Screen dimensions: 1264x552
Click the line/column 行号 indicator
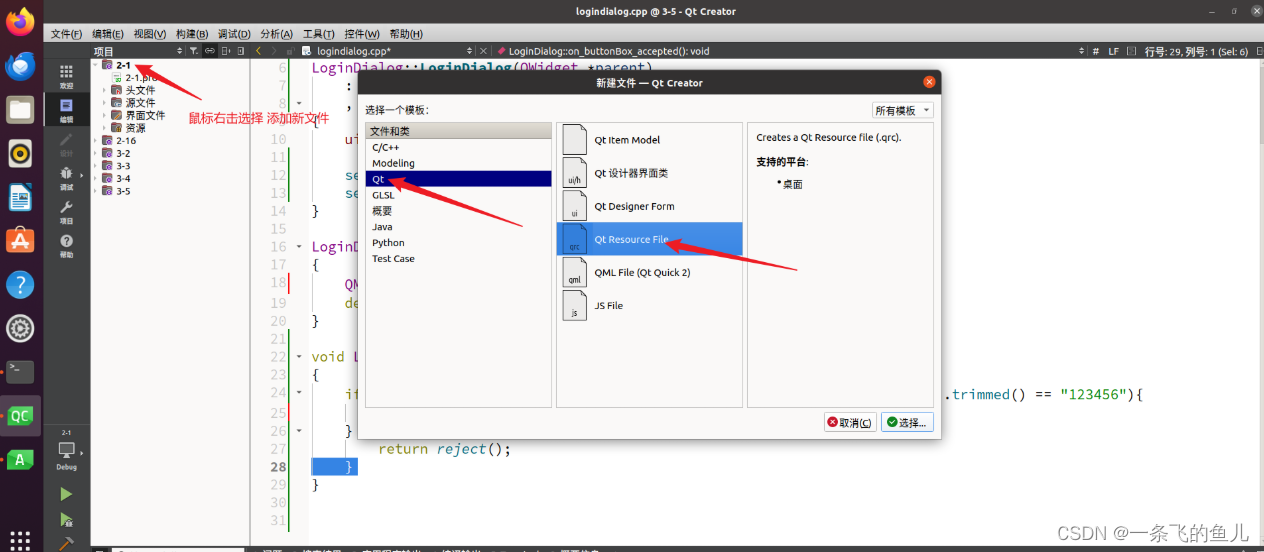[1197, 50]
